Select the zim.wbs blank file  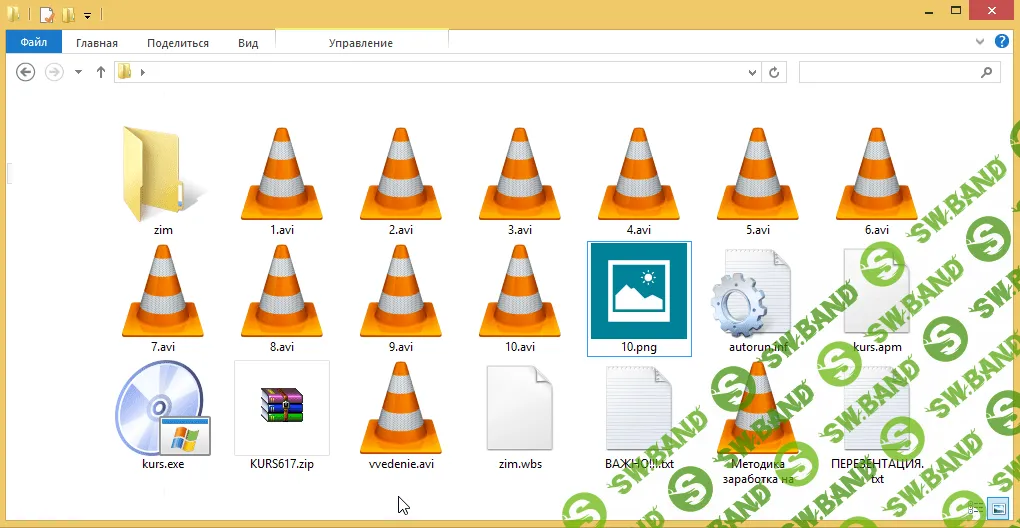(519, 410)
